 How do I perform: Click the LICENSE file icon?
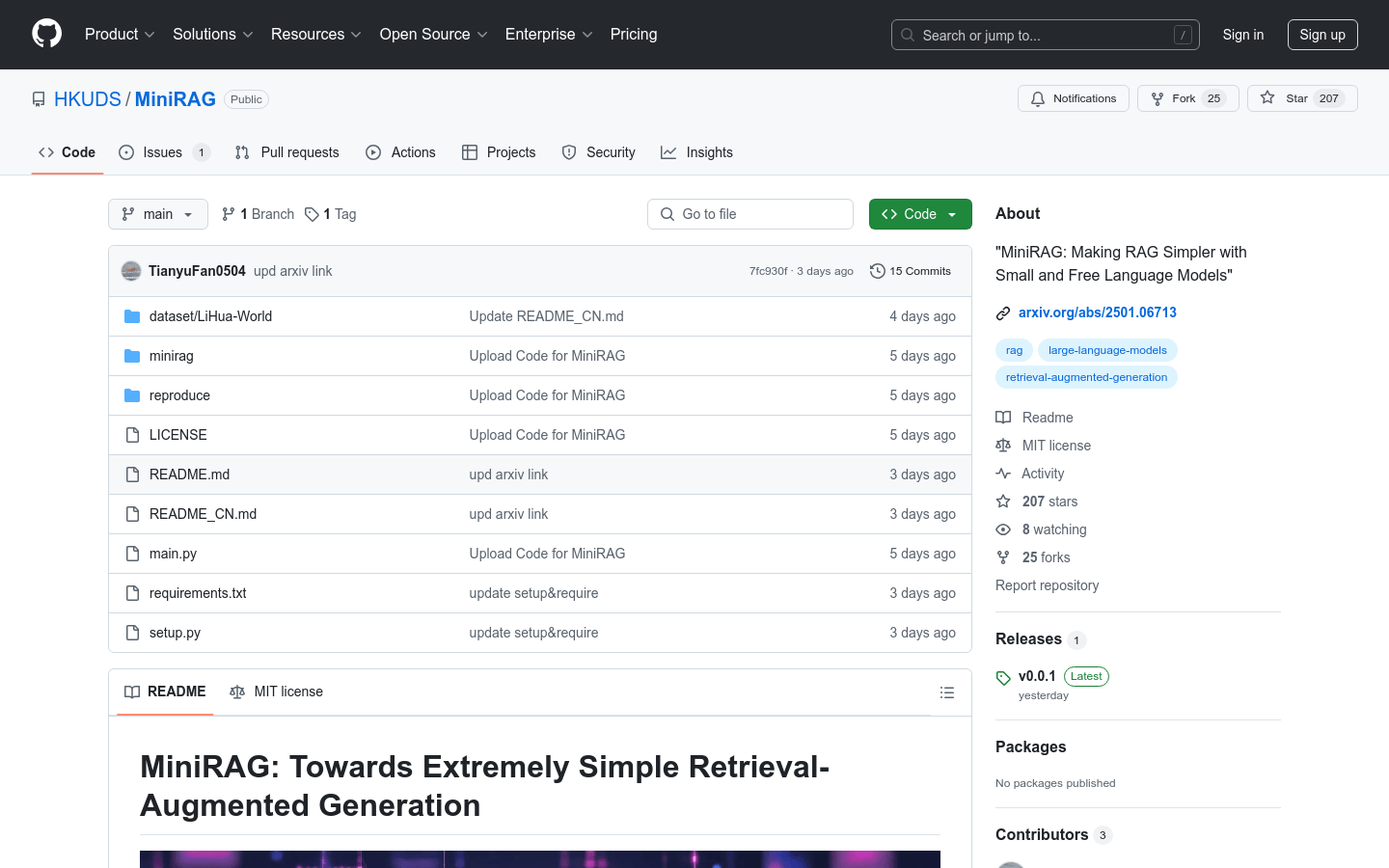132,435
